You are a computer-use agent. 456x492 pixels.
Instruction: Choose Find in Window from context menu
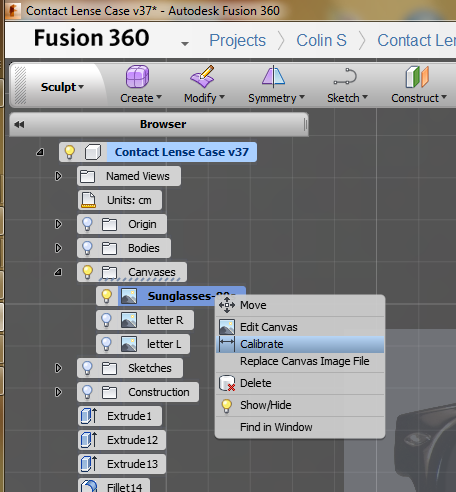300,427
